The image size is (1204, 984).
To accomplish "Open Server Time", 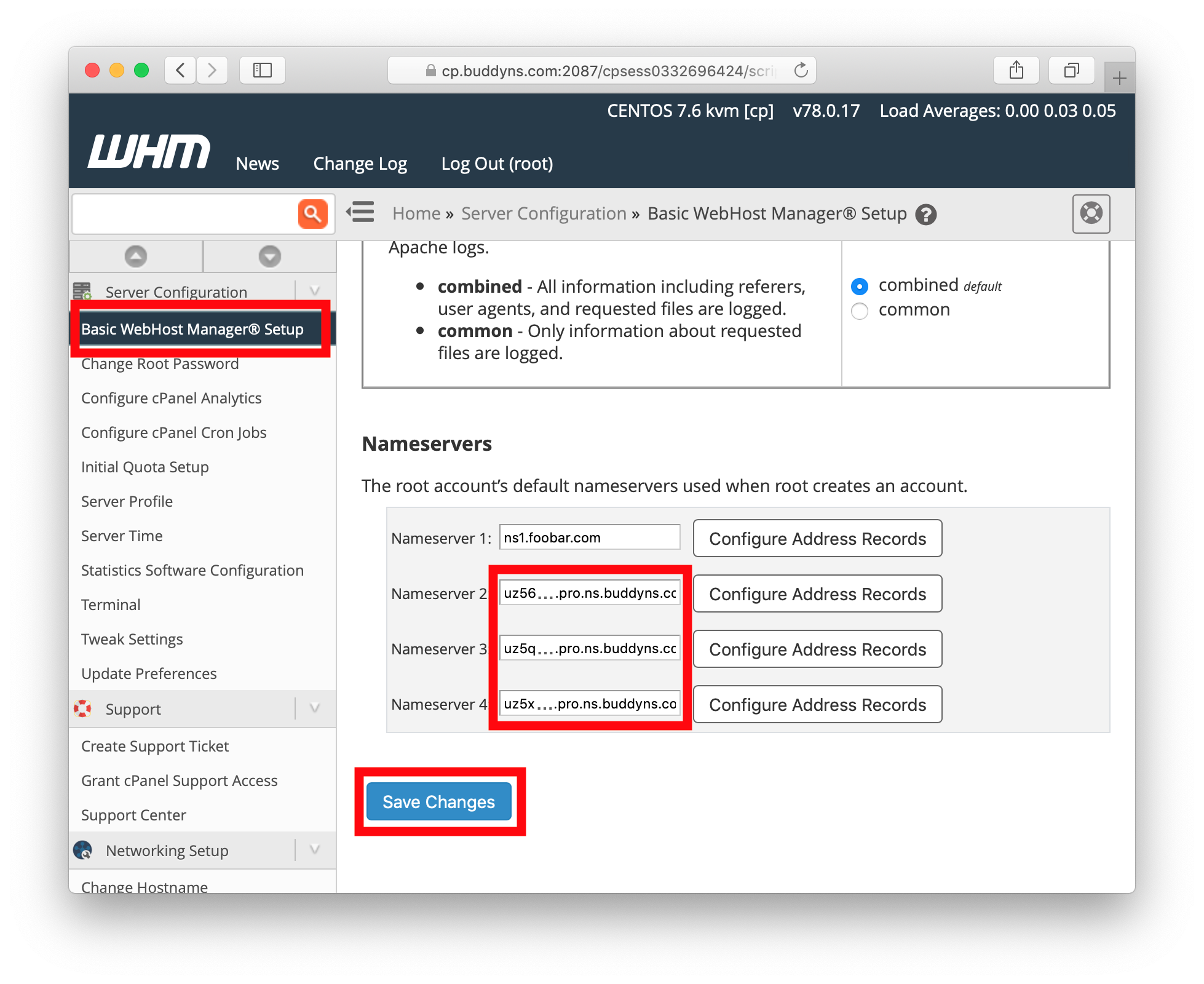I will [122, 536].
